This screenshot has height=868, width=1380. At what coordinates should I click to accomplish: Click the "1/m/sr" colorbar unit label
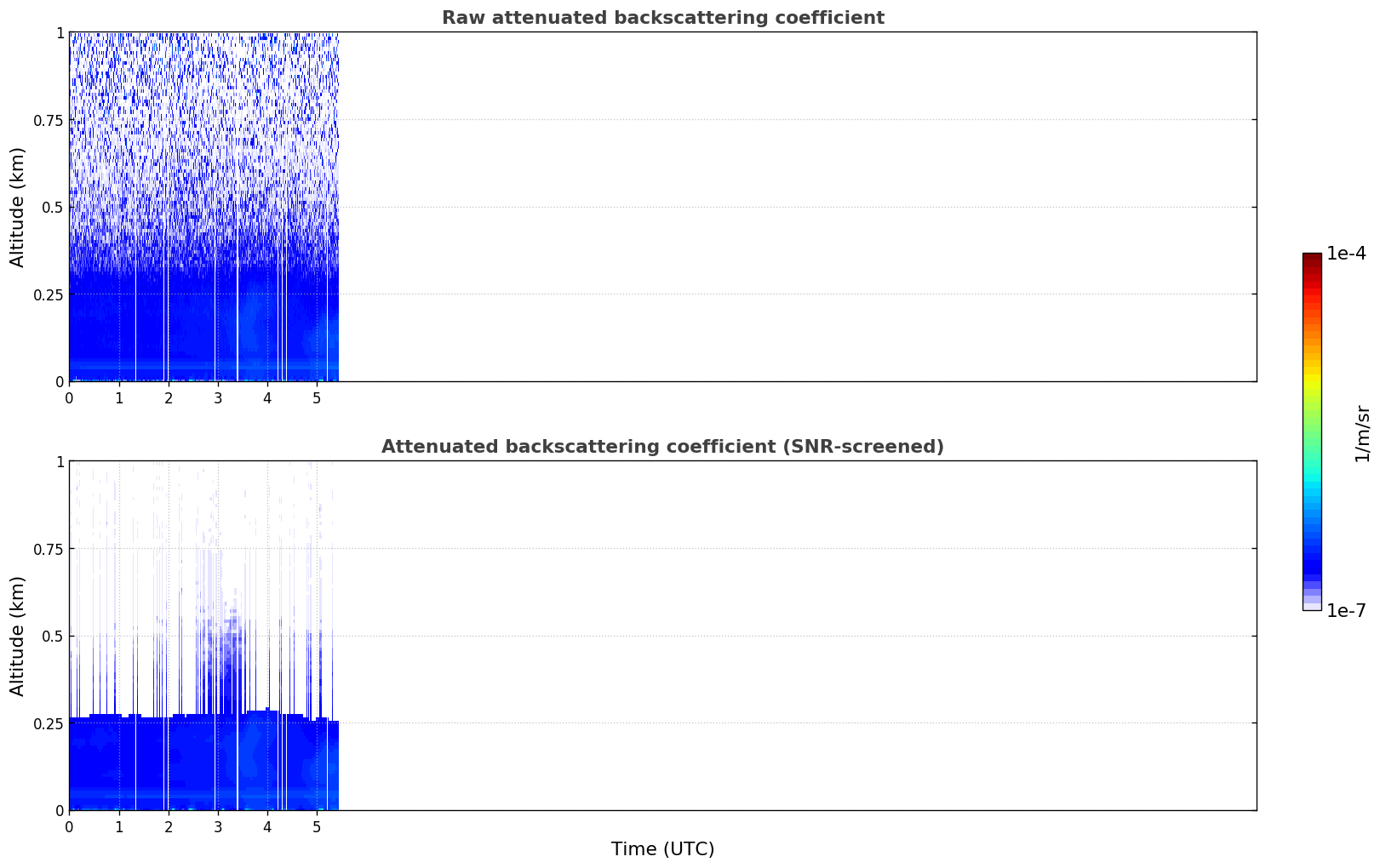[1362, 433]
